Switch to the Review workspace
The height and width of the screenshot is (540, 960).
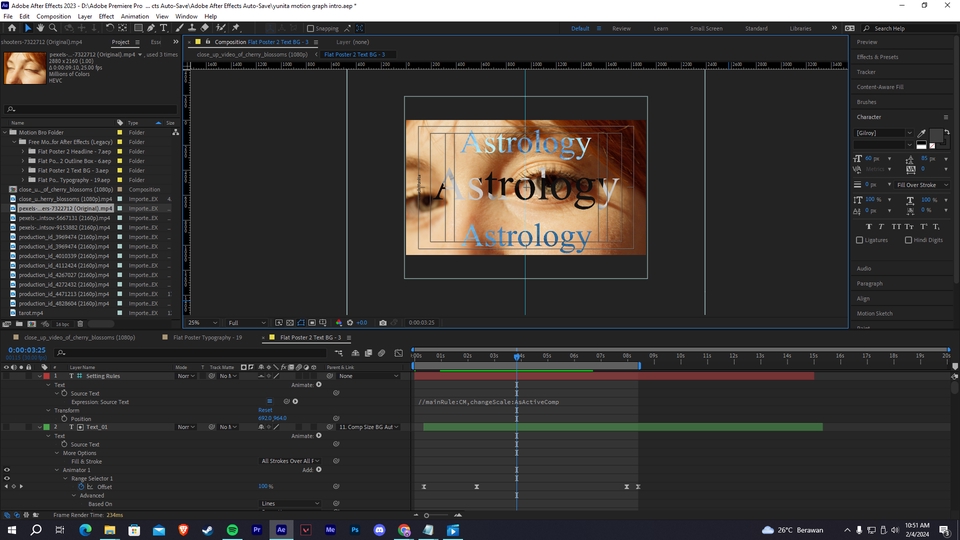621,28
